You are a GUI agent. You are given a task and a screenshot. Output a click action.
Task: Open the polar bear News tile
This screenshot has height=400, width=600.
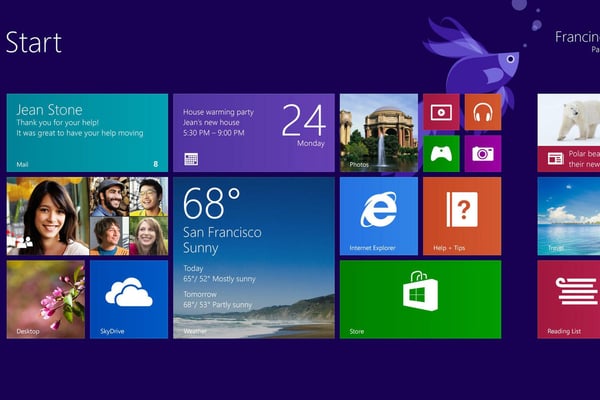(569, 133)
